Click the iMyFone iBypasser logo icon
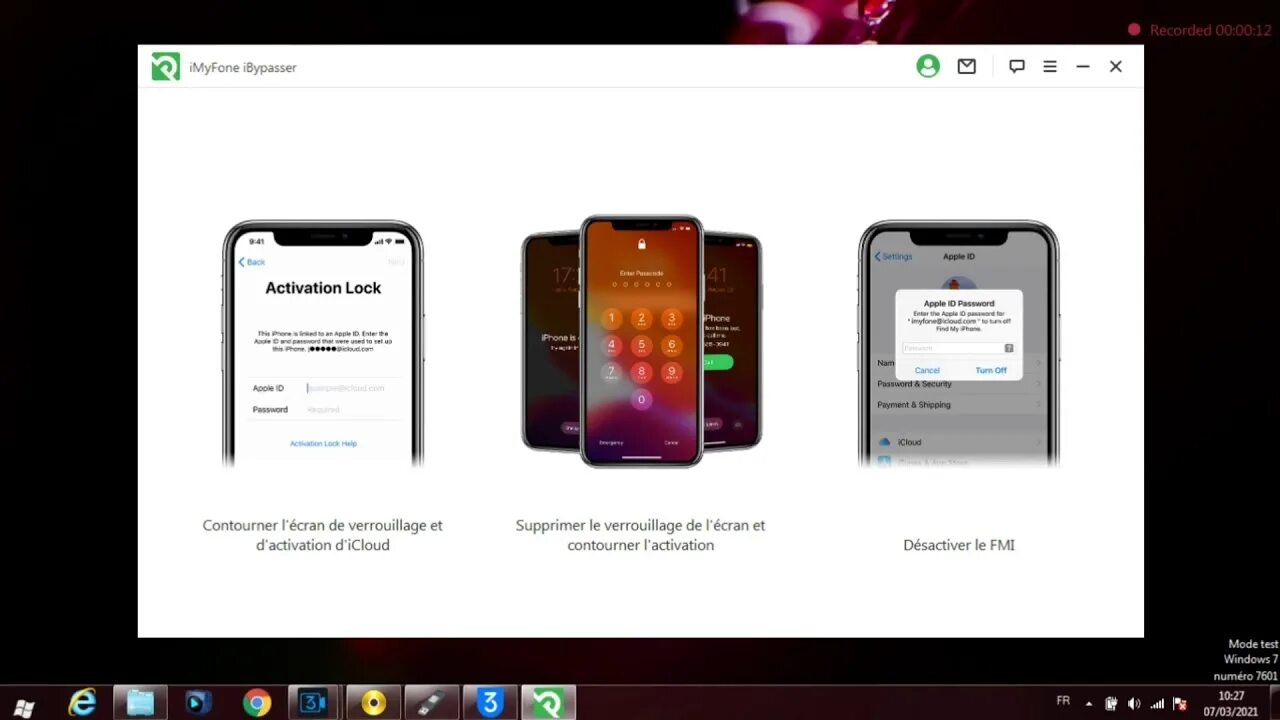Image resolution: width=1280 pixels, height=720 pixels. 165,67
